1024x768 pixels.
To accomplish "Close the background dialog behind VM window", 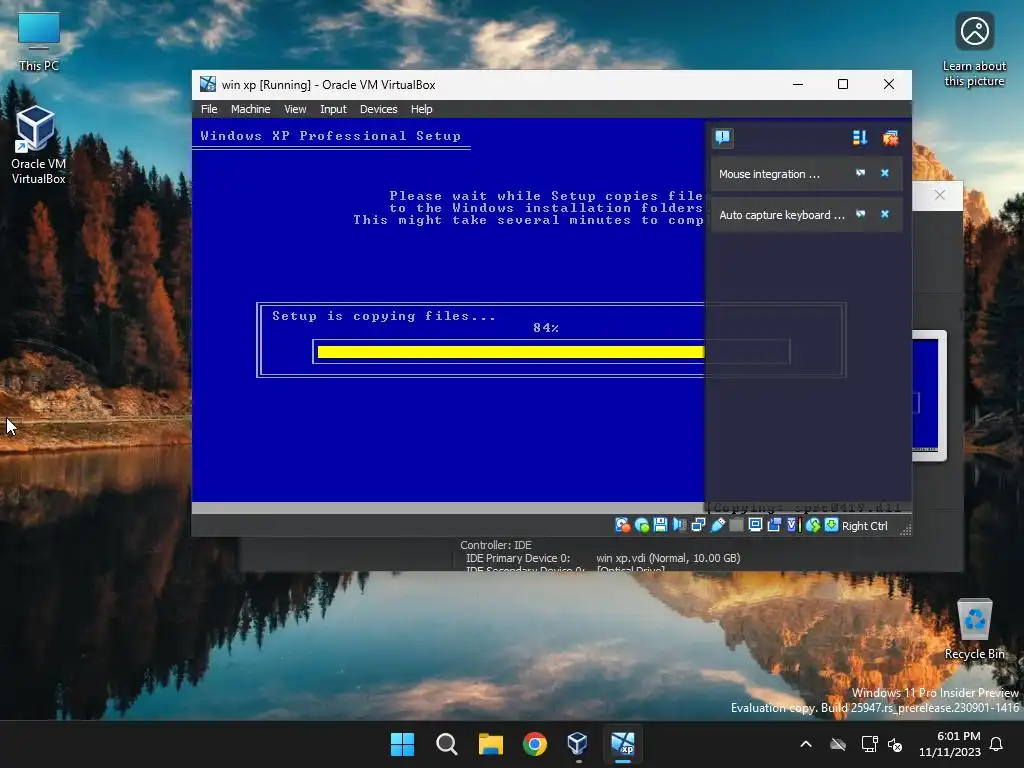I will [939, 195].
